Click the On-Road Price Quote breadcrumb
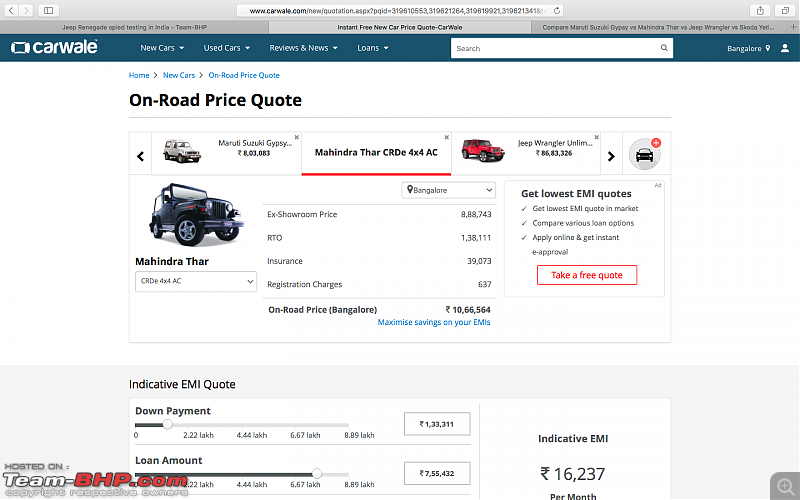Viewport: 800px width, 500px height. coord(244,75)
